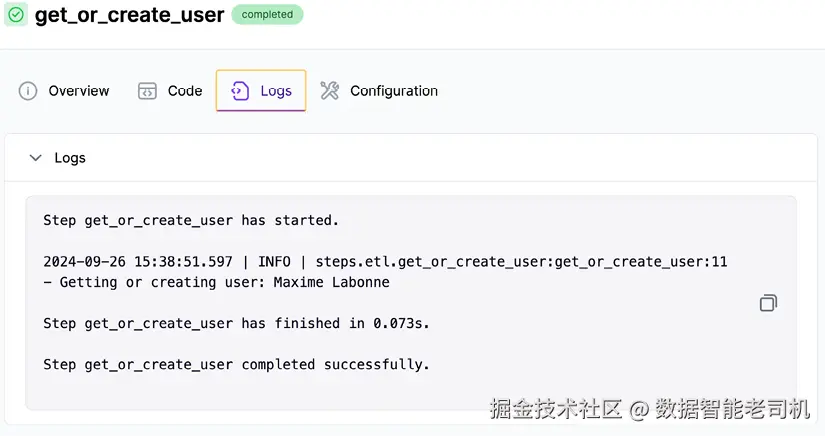Switch to the Code tab
The image size is (825, 436).
pos(169,91)
